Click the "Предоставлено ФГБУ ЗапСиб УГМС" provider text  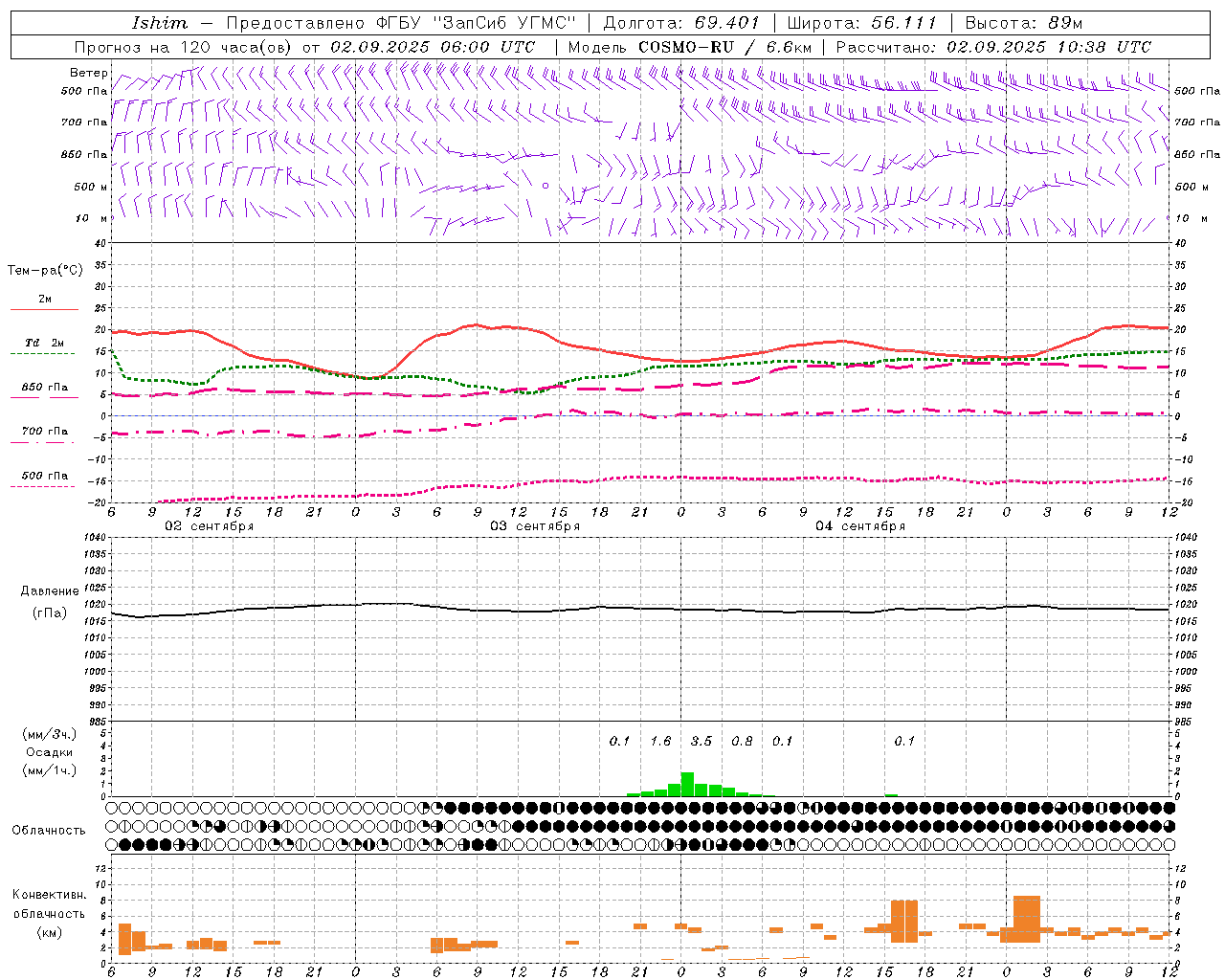(x=401, y=23)
